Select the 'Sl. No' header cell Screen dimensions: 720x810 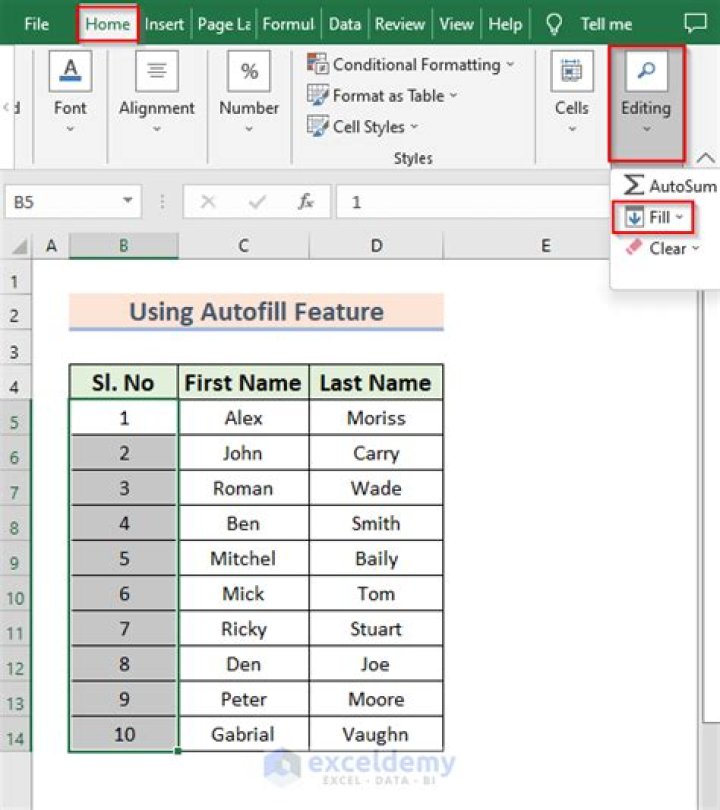coord(123,382)
